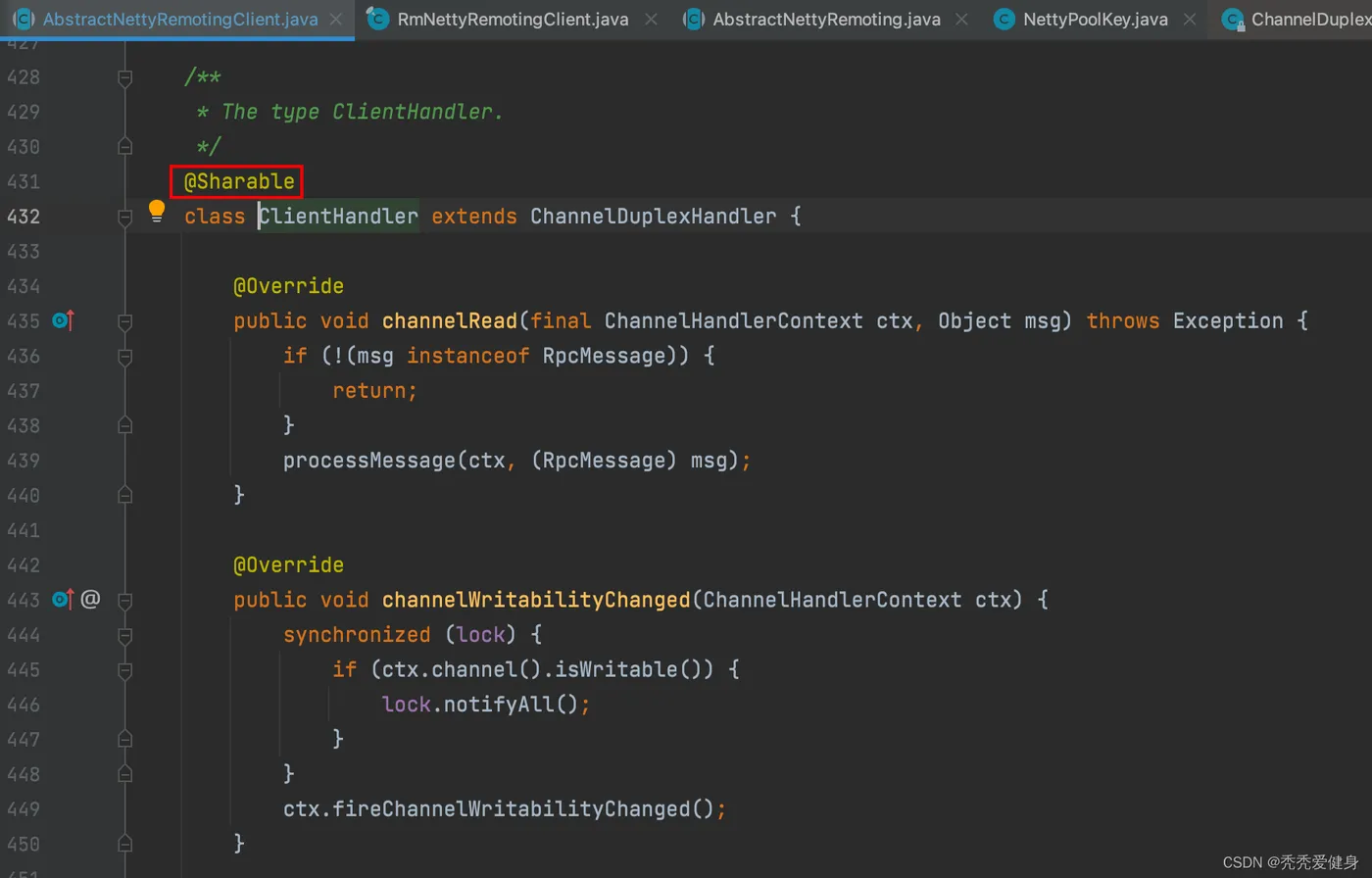Viewport: 1372px width, 878px height.
Task: Click line number 431 in gutter
Action: [x=22, y=181]
